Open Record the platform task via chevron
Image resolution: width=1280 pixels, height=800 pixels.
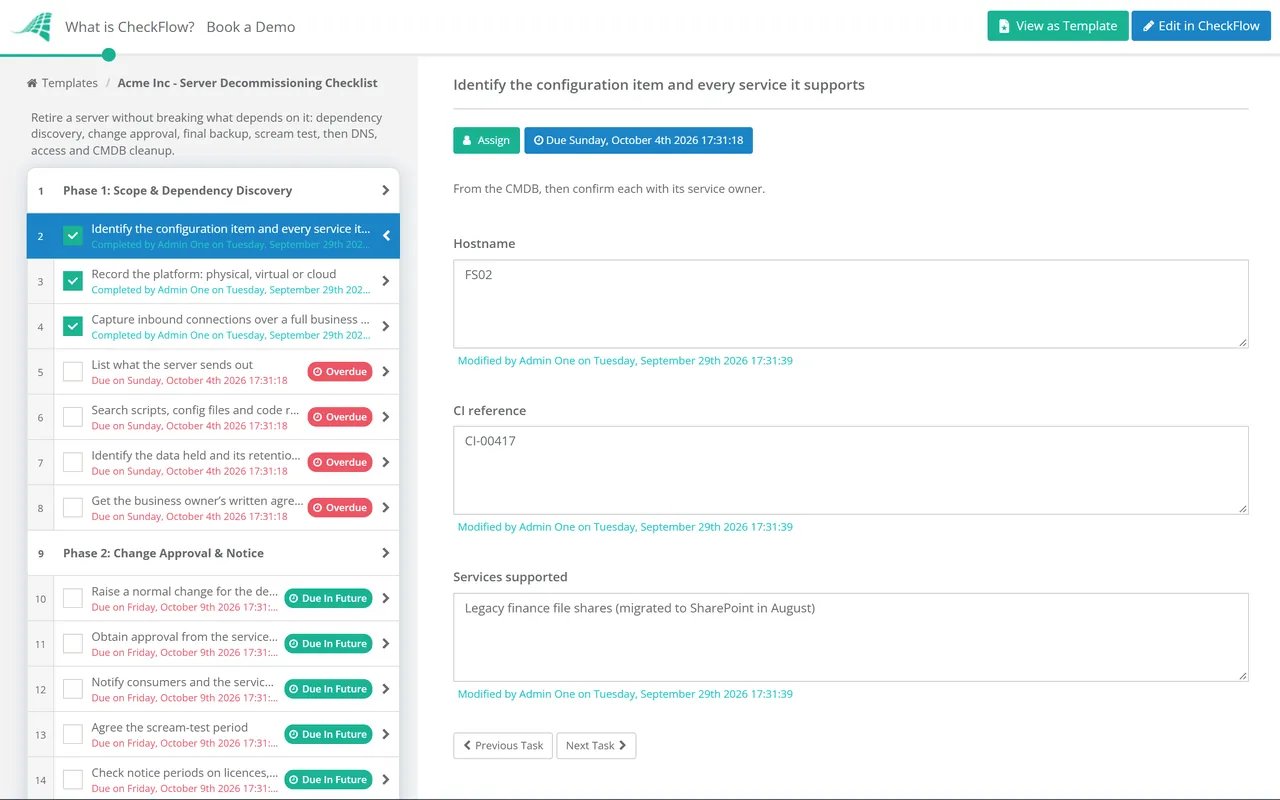386,281
